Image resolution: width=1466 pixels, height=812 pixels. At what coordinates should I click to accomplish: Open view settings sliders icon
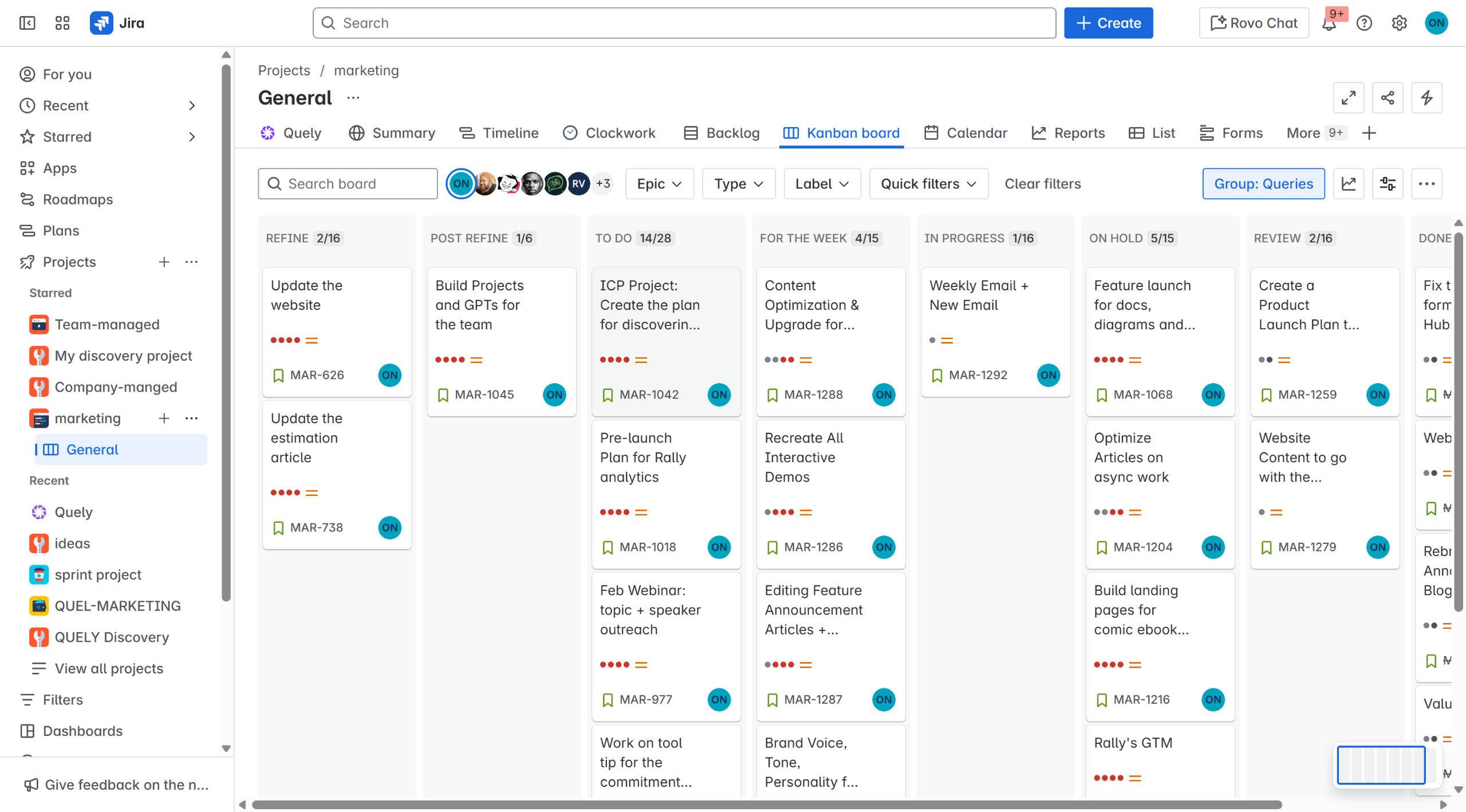point(1387,184)
